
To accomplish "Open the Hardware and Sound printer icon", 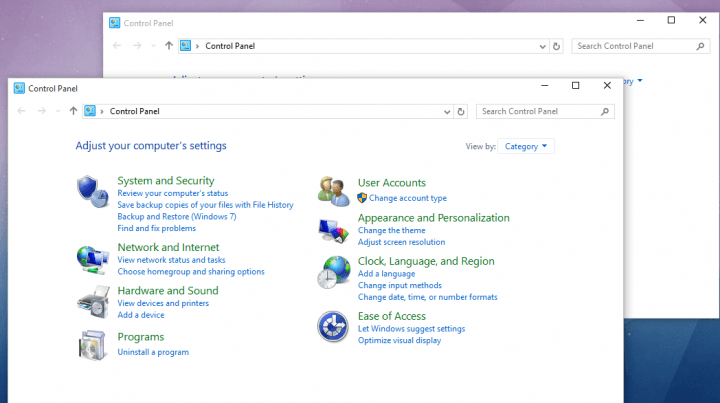I will 94,302.
